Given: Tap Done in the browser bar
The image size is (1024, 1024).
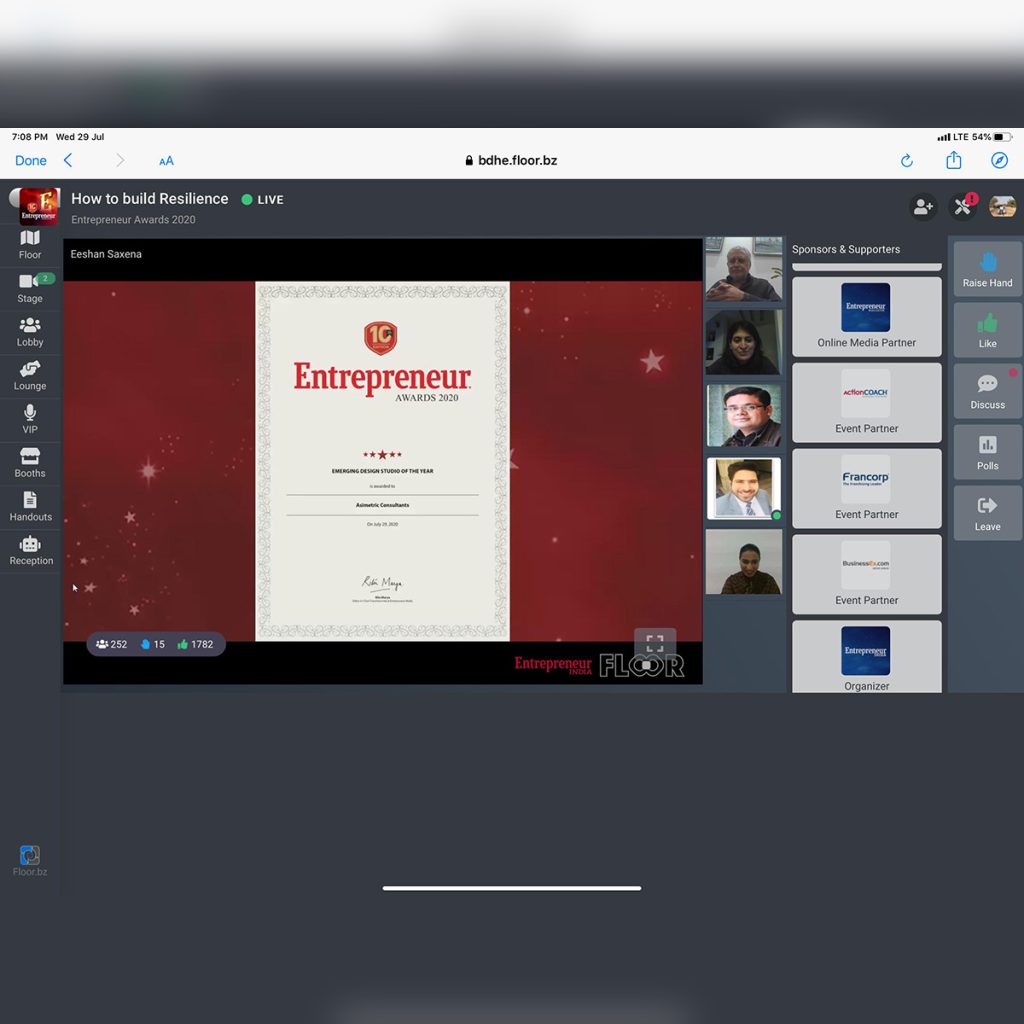Looking at the screenshot, I should click(x=31, y=161).
